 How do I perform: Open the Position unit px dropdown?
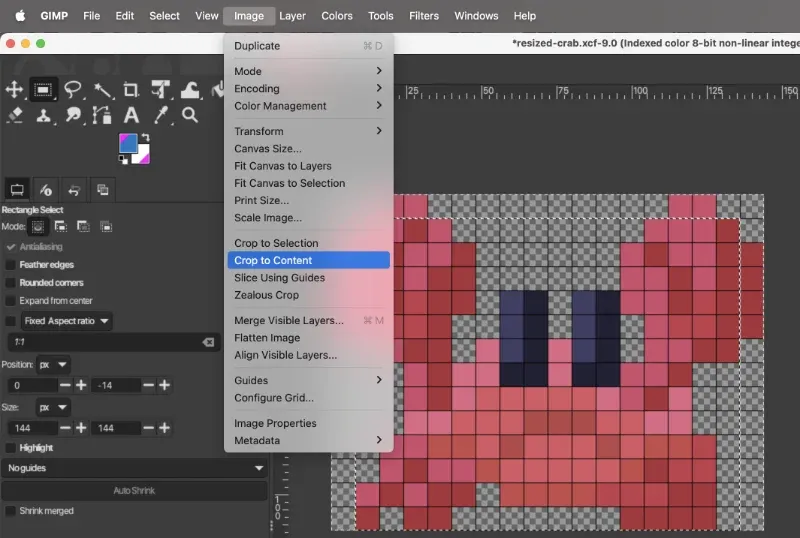53,364
